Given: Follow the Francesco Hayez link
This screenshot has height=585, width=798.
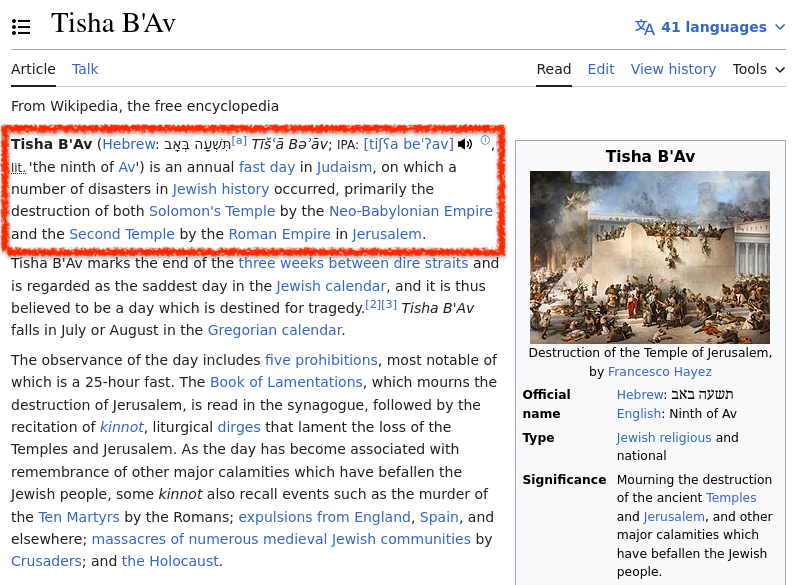Looking at the screenshot, I should 659,371.
